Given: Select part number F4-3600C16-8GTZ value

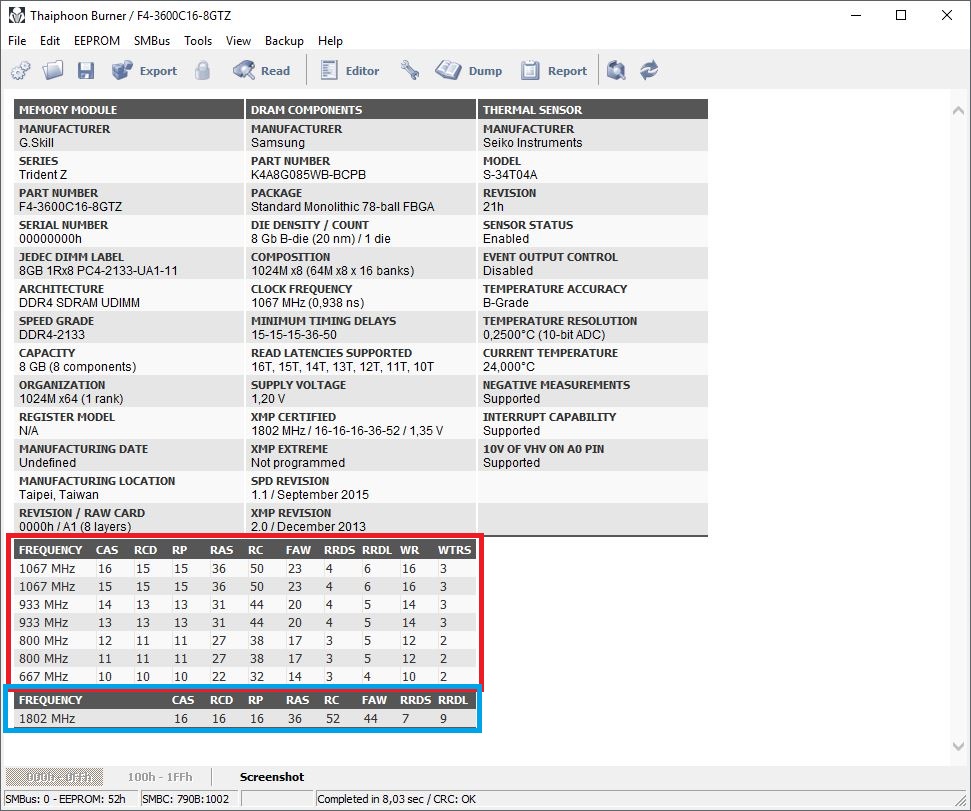Looking at the screenshot, I should (71, 207).
